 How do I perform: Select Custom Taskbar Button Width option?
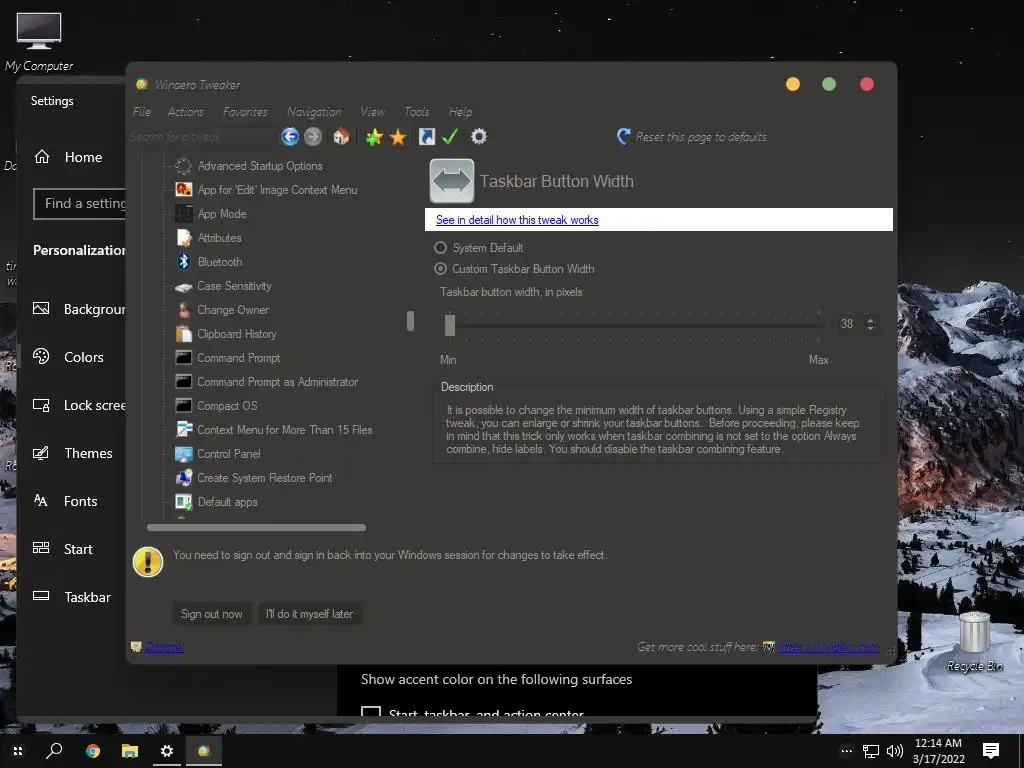(x=441, y=268)
